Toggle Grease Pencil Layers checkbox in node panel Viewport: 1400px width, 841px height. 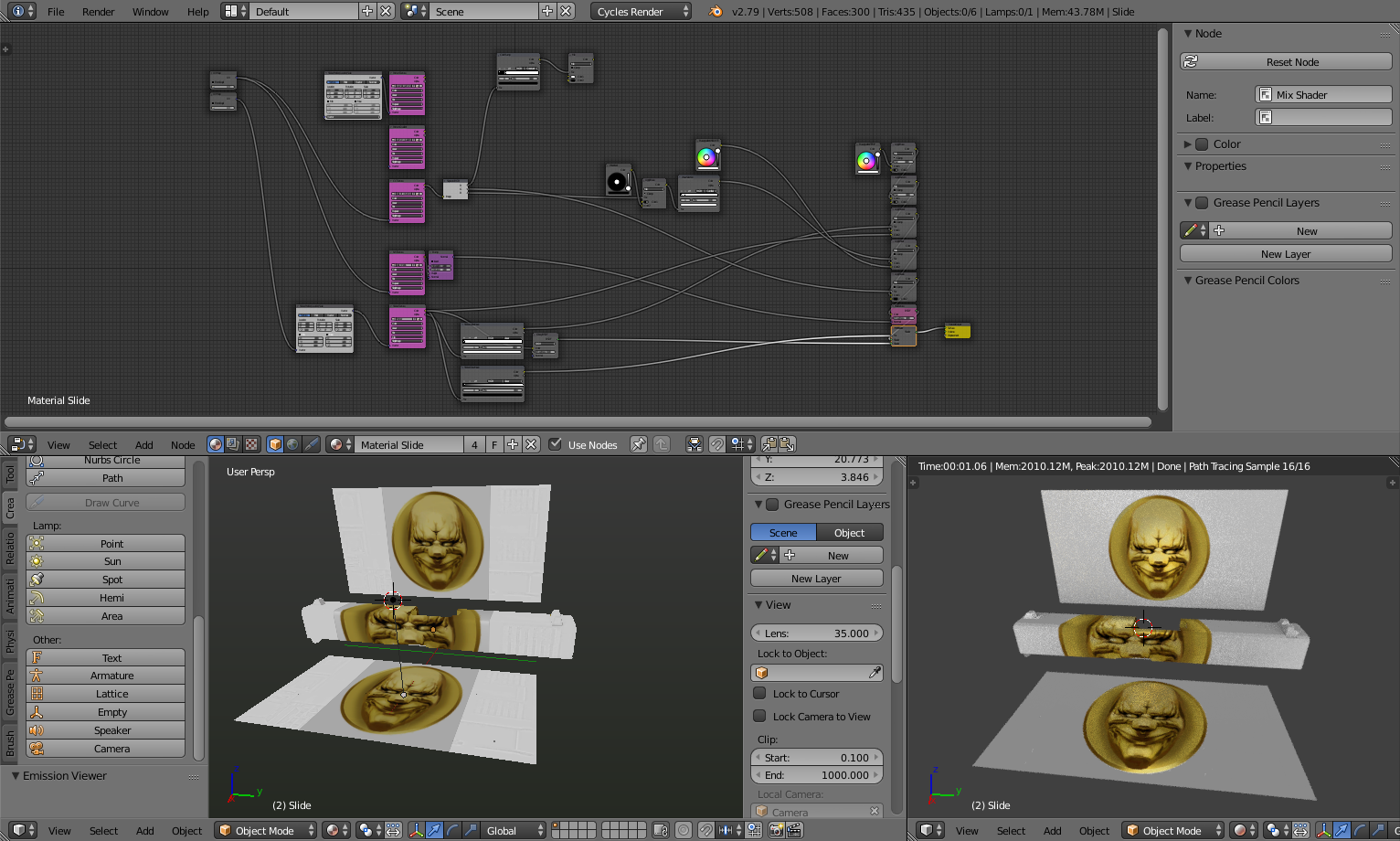pos(1203,202)
